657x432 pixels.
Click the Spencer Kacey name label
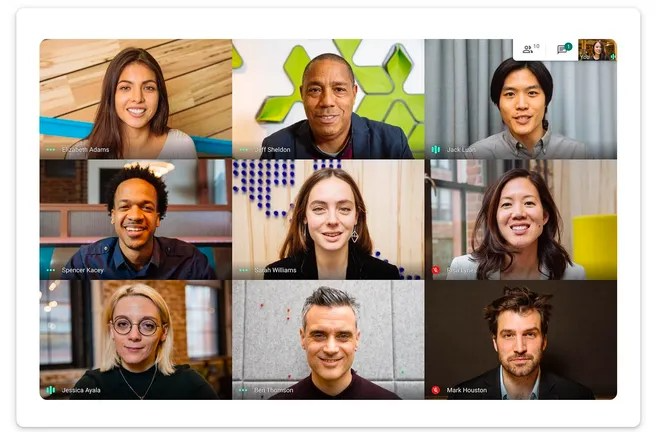coord(83,270)
